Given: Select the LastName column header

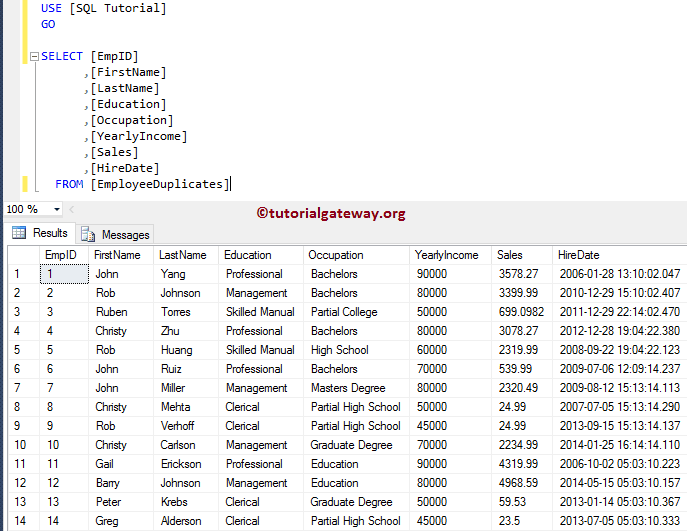Looking at the screenshot, I should coord(186,255).
